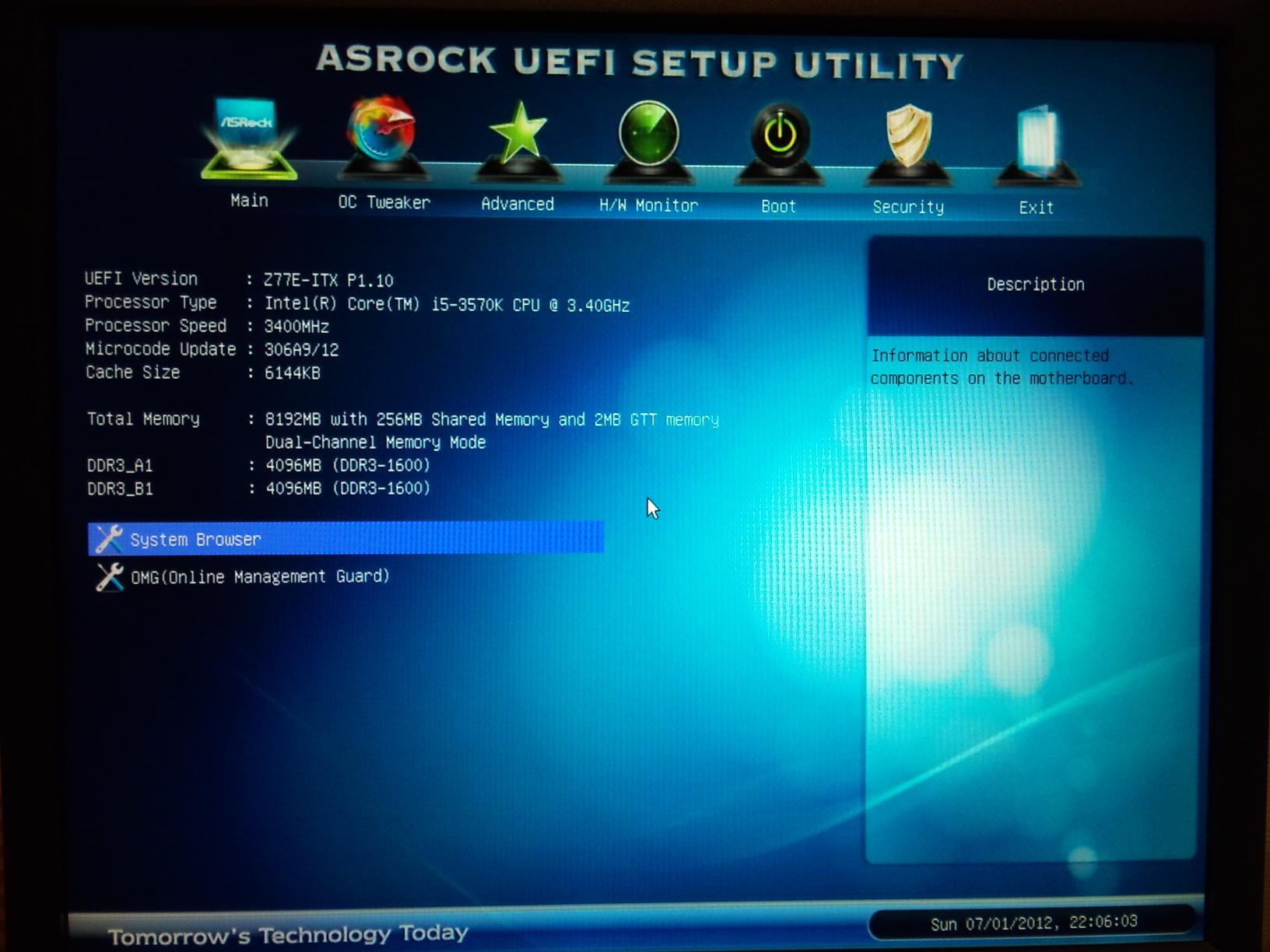Switch to the OC Tweaker tab label

coord(384,202)
